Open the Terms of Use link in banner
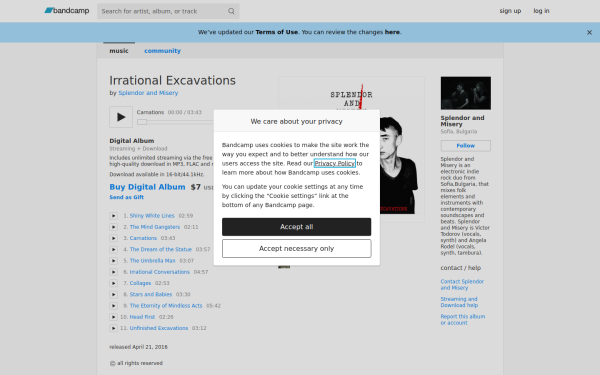This screenshot has height=375, width=600. [277, 32]
